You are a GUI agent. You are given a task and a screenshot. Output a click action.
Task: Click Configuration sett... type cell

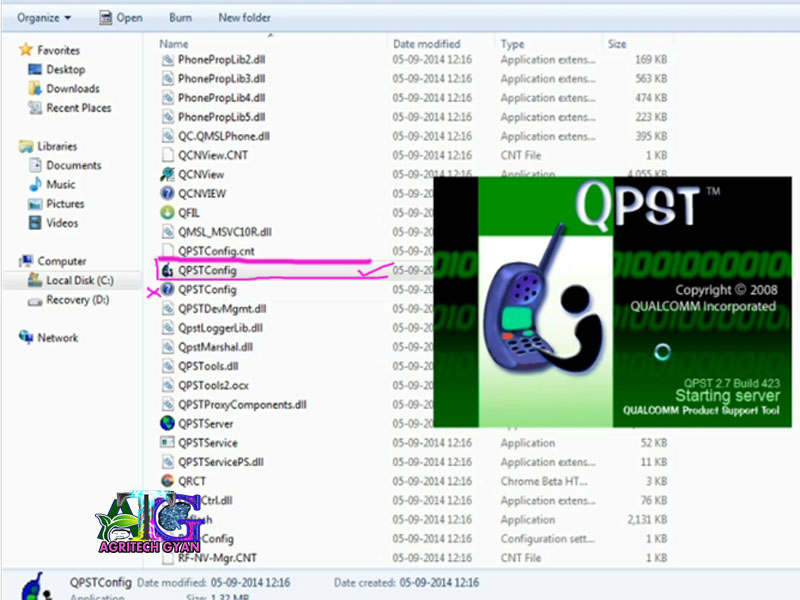tap(547, 539)
